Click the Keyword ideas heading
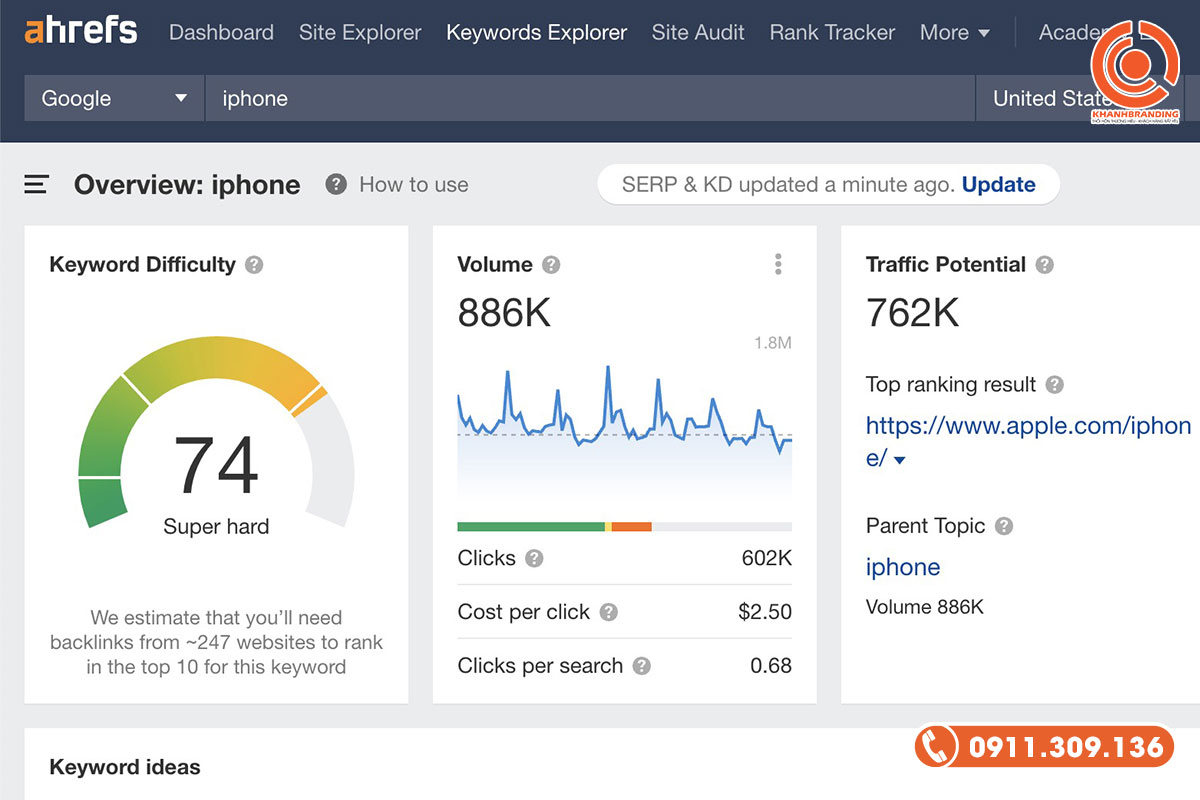 125,767
